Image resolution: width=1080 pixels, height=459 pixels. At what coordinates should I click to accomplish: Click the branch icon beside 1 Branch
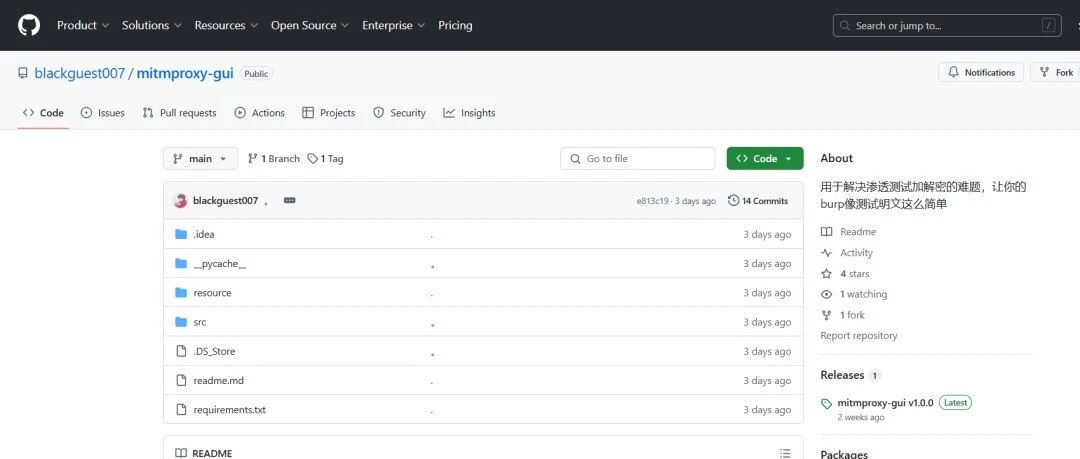point(253,159)
